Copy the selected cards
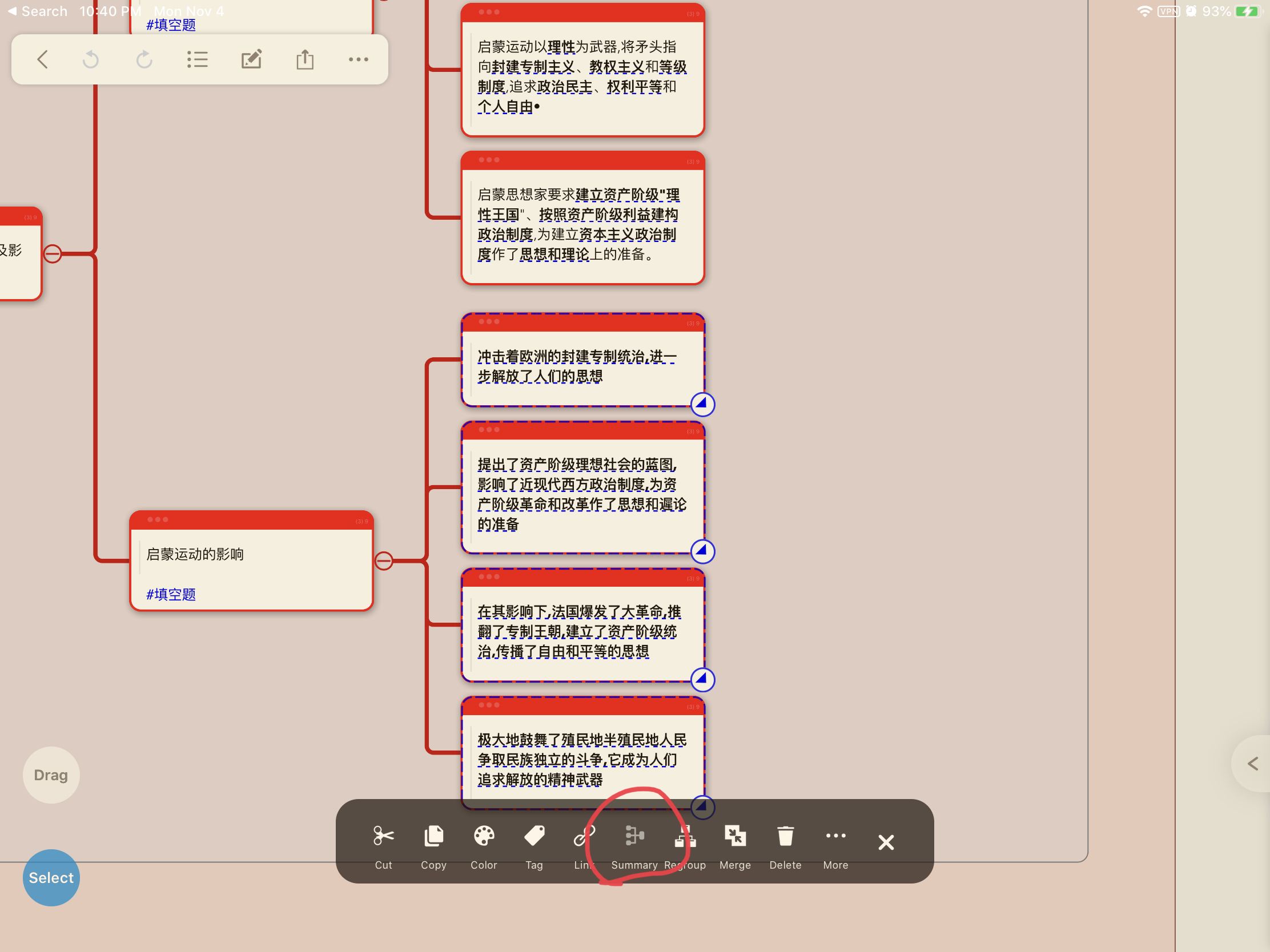This screenshot has height=952, width=1270. (433, 847)
